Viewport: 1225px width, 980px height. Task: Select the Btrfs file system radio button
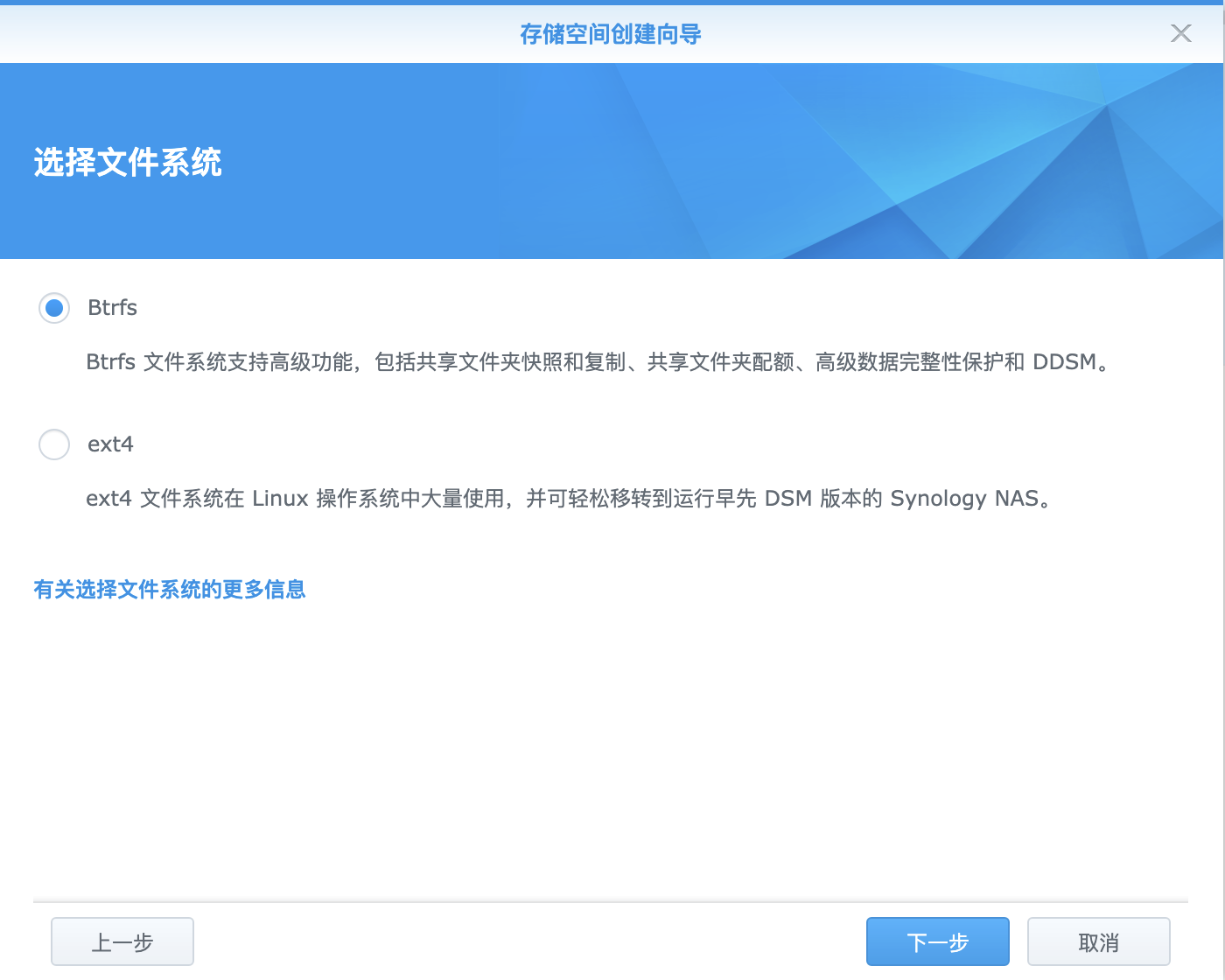click(54, 308)
